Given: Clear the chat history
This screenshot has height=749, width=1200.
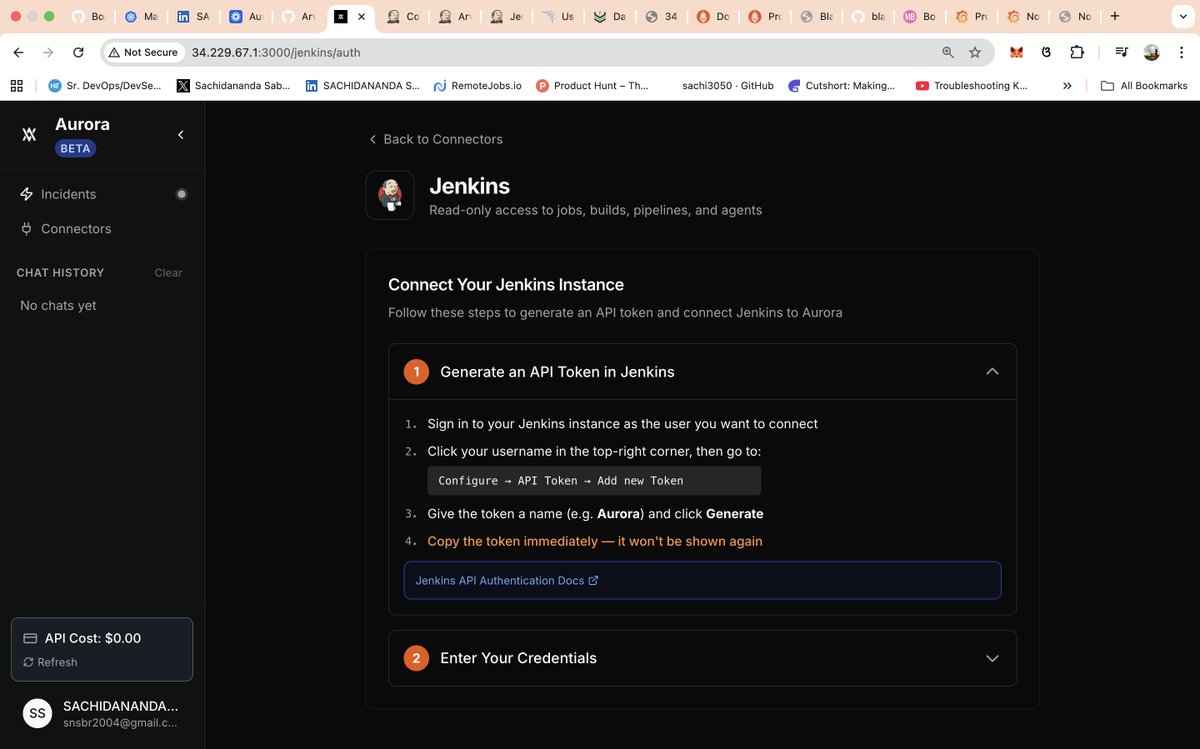Looking at the screenshot, I should pos(168,273).
